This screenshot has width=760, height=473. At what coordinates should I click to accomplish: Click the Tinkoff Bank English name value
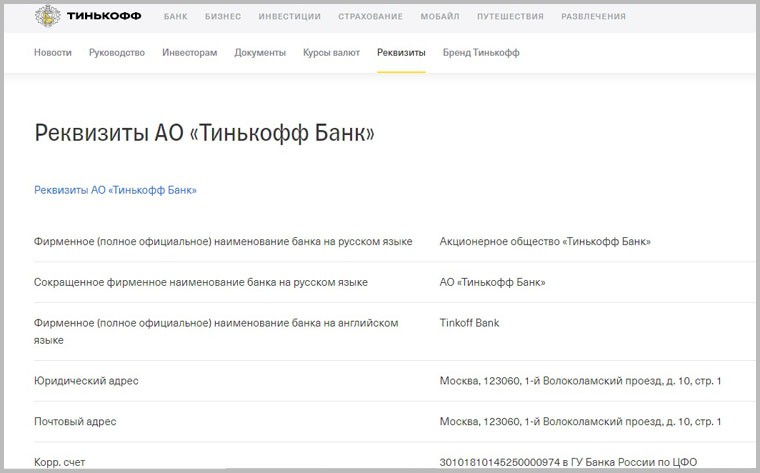coord(469,323)
